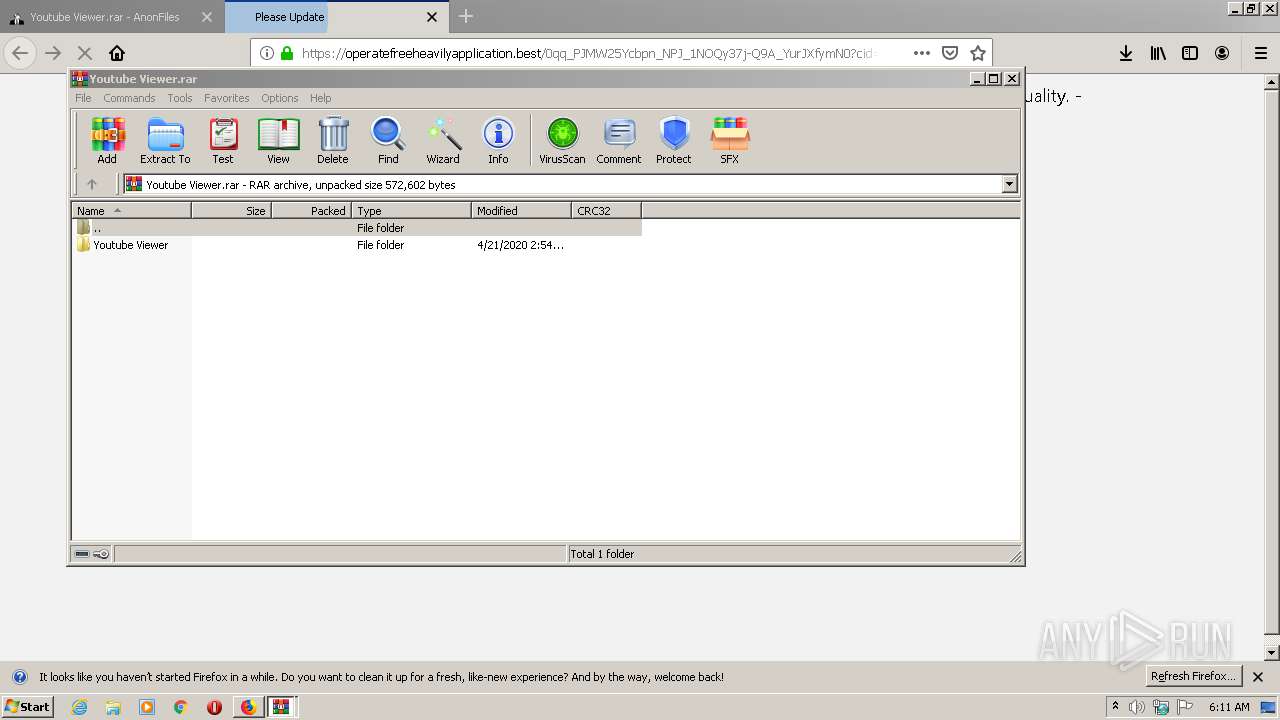Create SFX archive with SFX icon
The width and height of the screenshot is (1280, 720).
tap(730, 140)
